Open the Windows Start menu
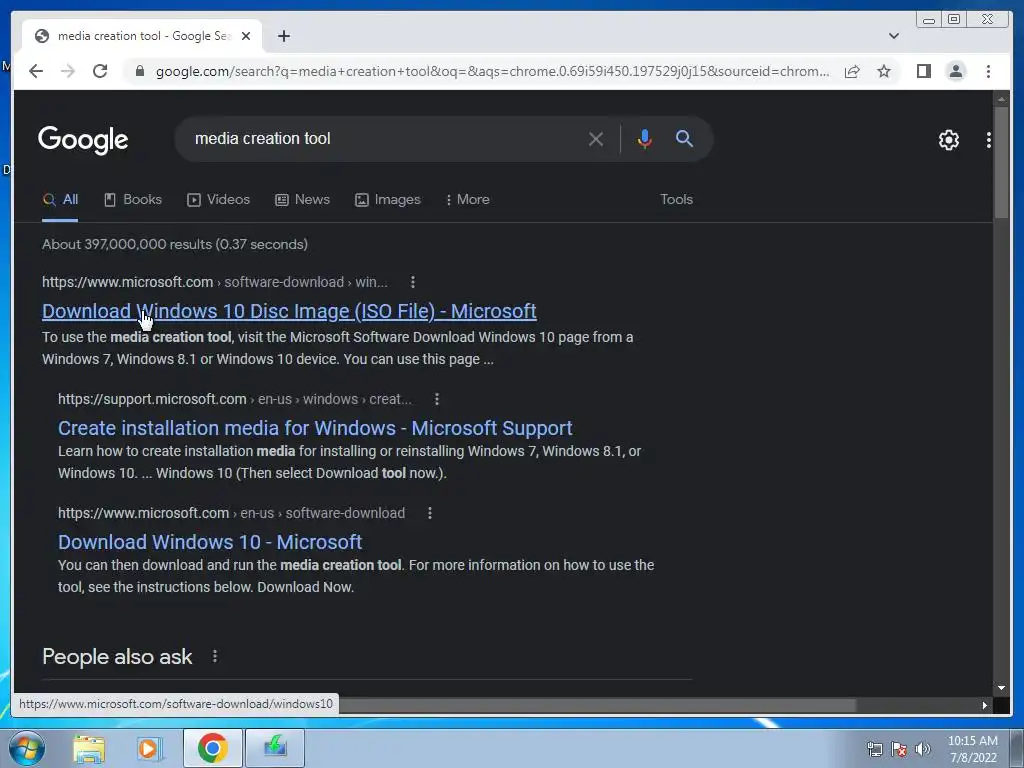 click(26, 748)
